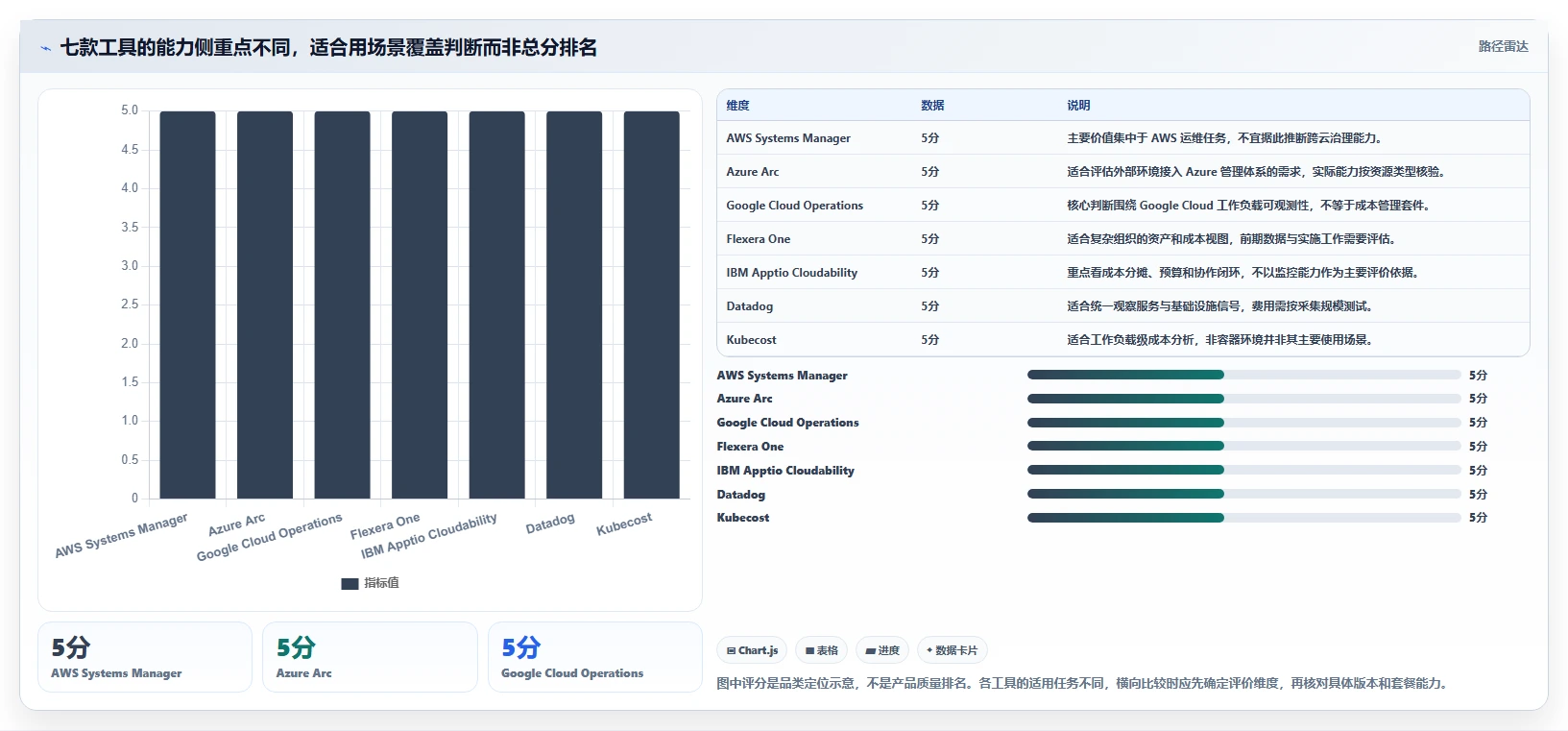The height and width of the screenshot is (731, 1568).
Task: Click the 5.0 tick on the chart's y-axis
Action: click(130, 110)
